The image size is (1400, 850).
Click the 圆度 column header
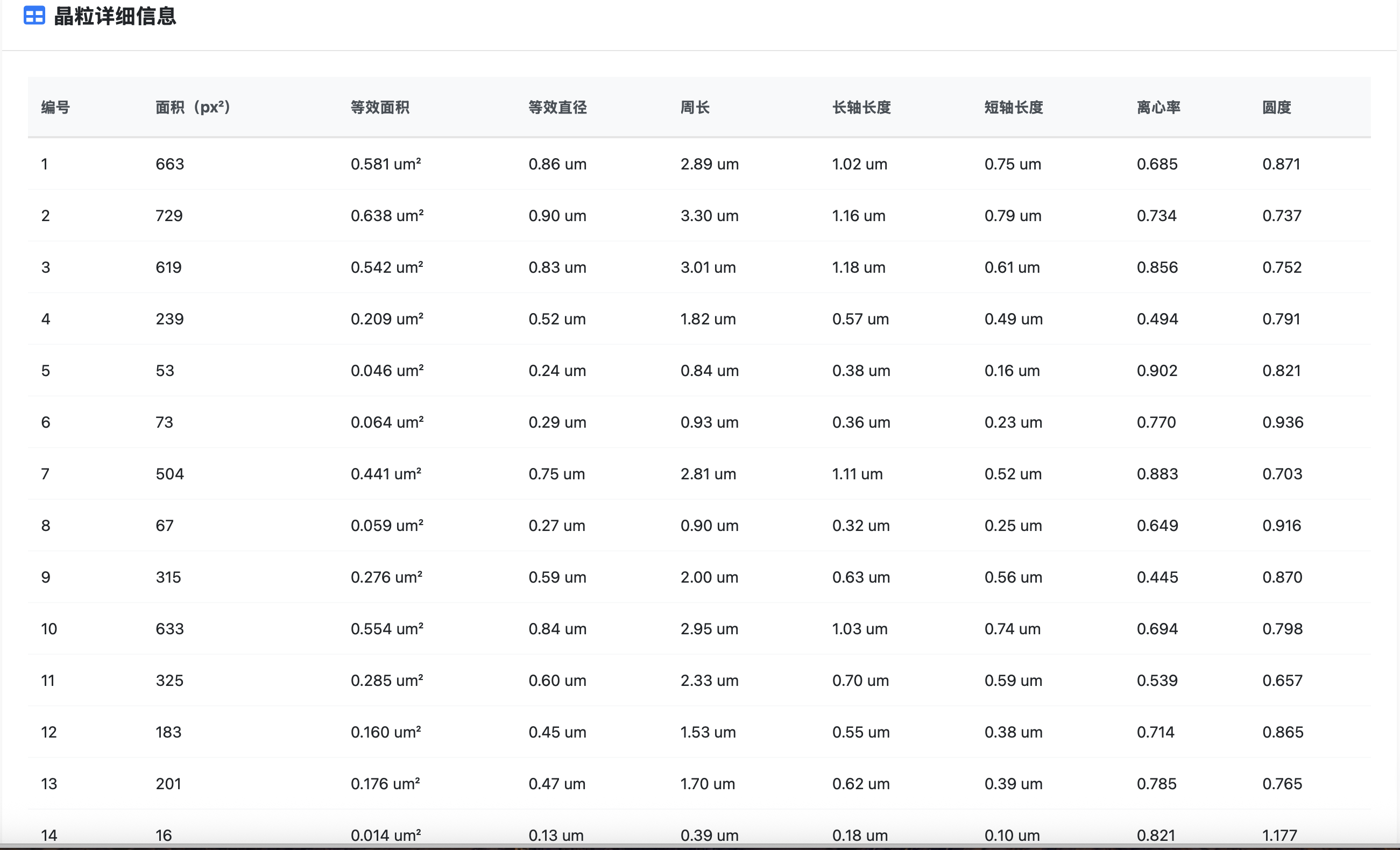tap(1276, 108)
